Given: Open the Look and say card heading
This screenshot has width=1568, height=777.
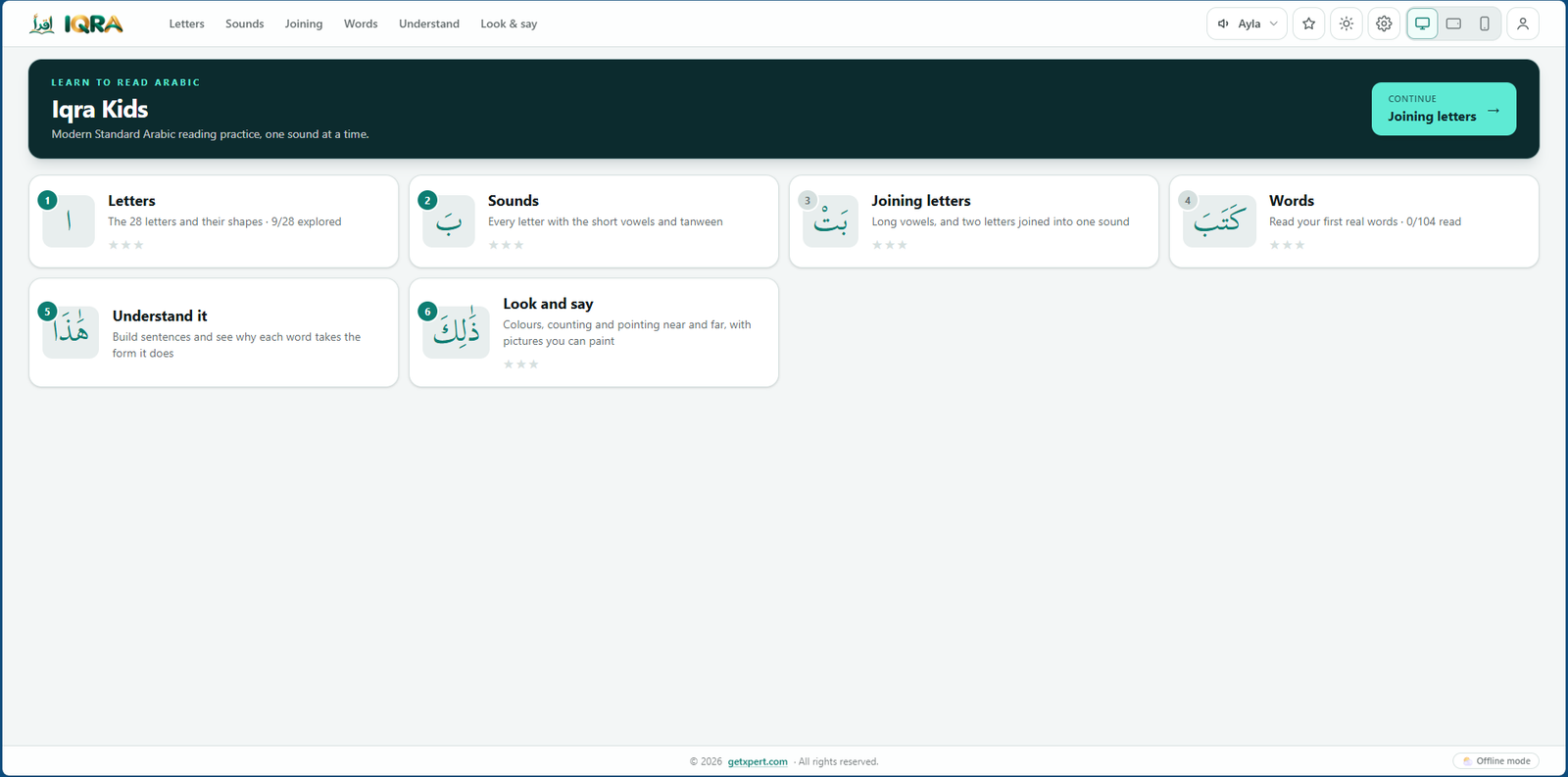Looking at the screenshot, I should click(548, 304).
